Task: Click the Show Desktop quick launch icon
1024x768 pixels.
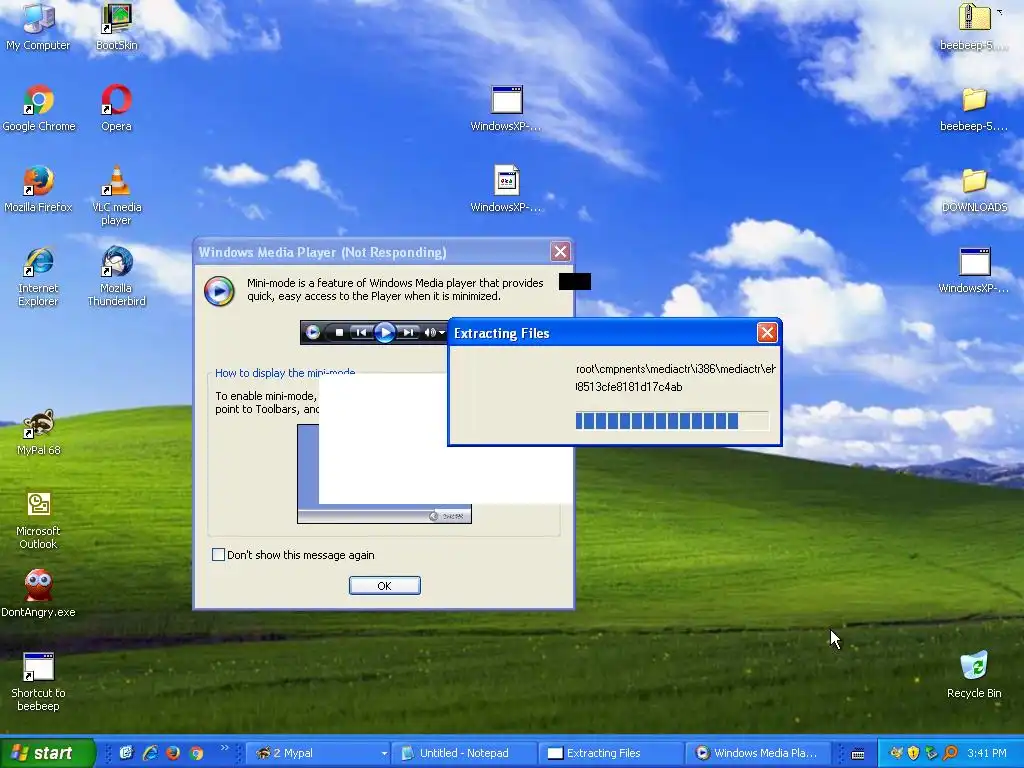Action: click(x=126, y=753)
